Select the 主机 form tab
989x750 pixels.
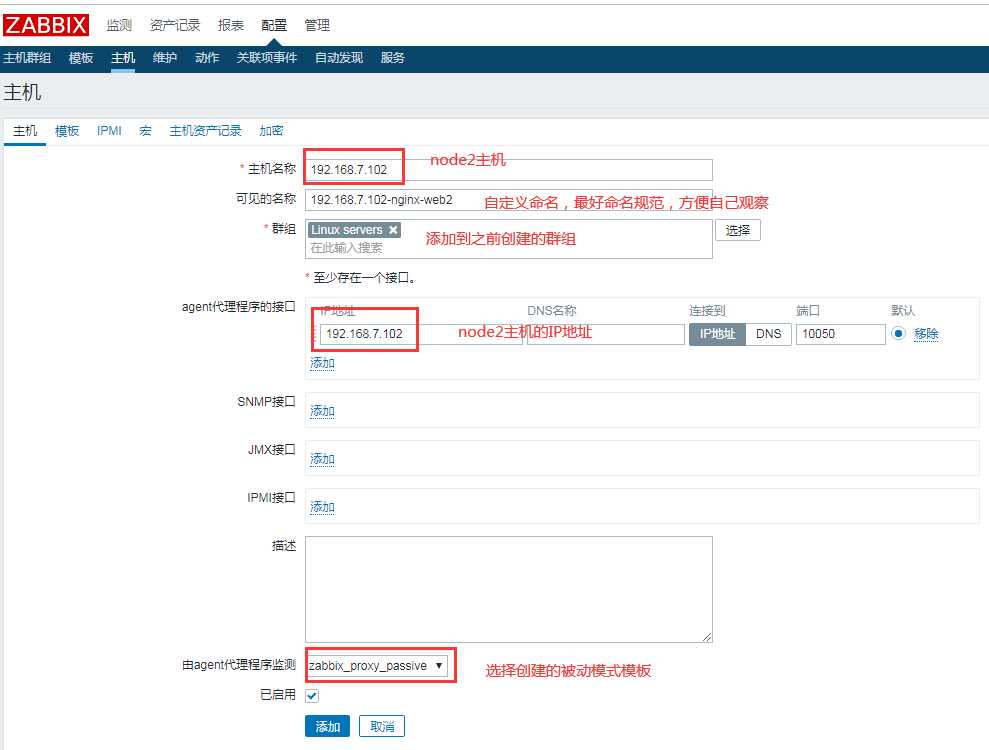(x=25, y=131)
